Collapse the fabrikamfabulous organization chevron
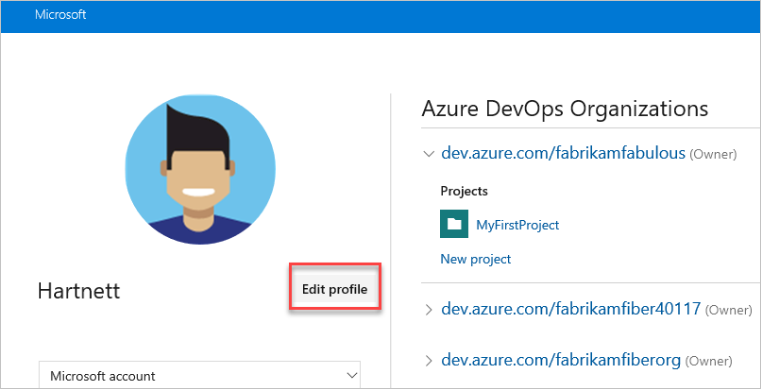This screenshot has height=389, width=761. [429, 154]
